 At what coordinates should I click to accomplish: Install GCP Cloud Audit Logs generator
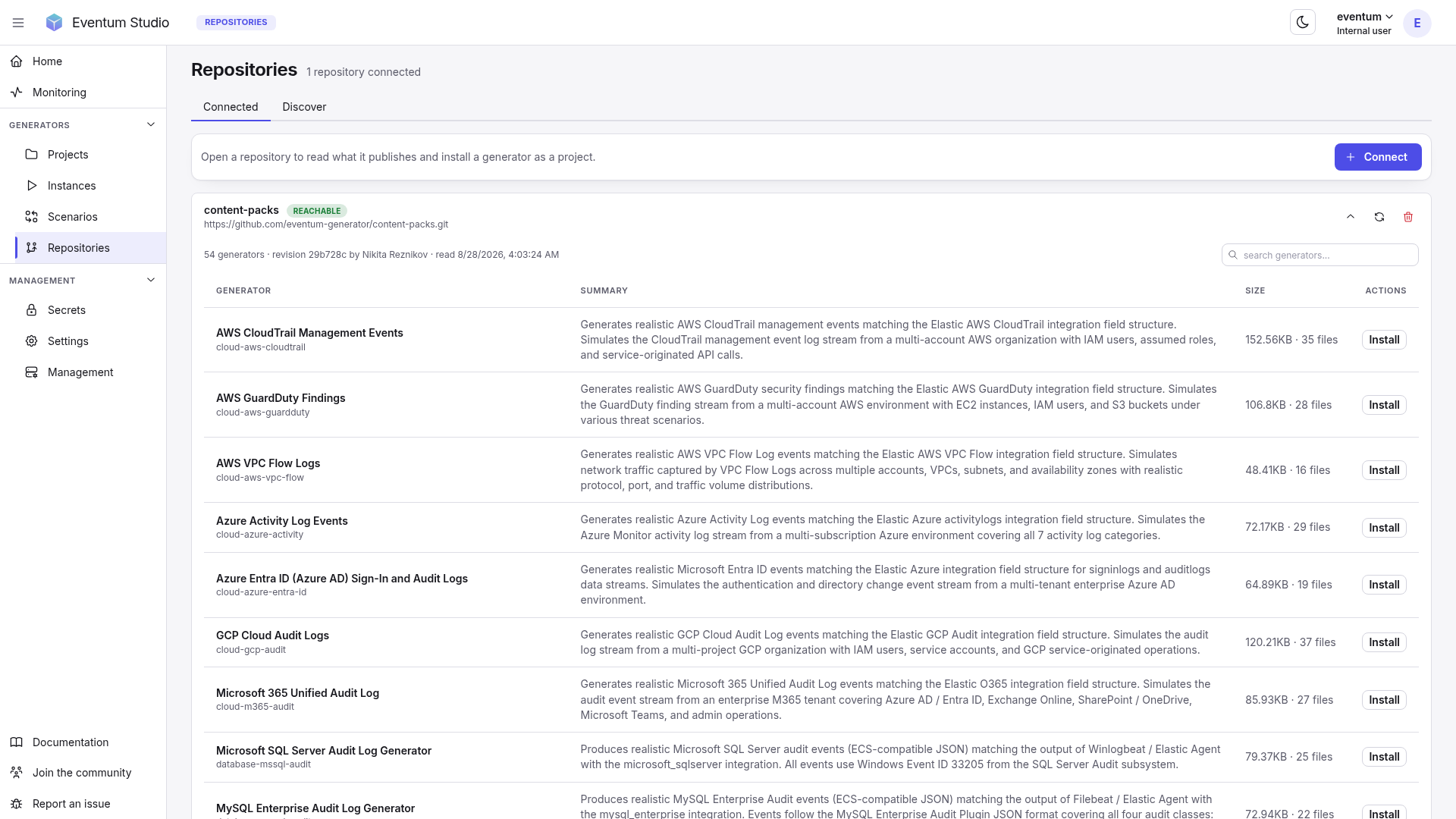1384,642
